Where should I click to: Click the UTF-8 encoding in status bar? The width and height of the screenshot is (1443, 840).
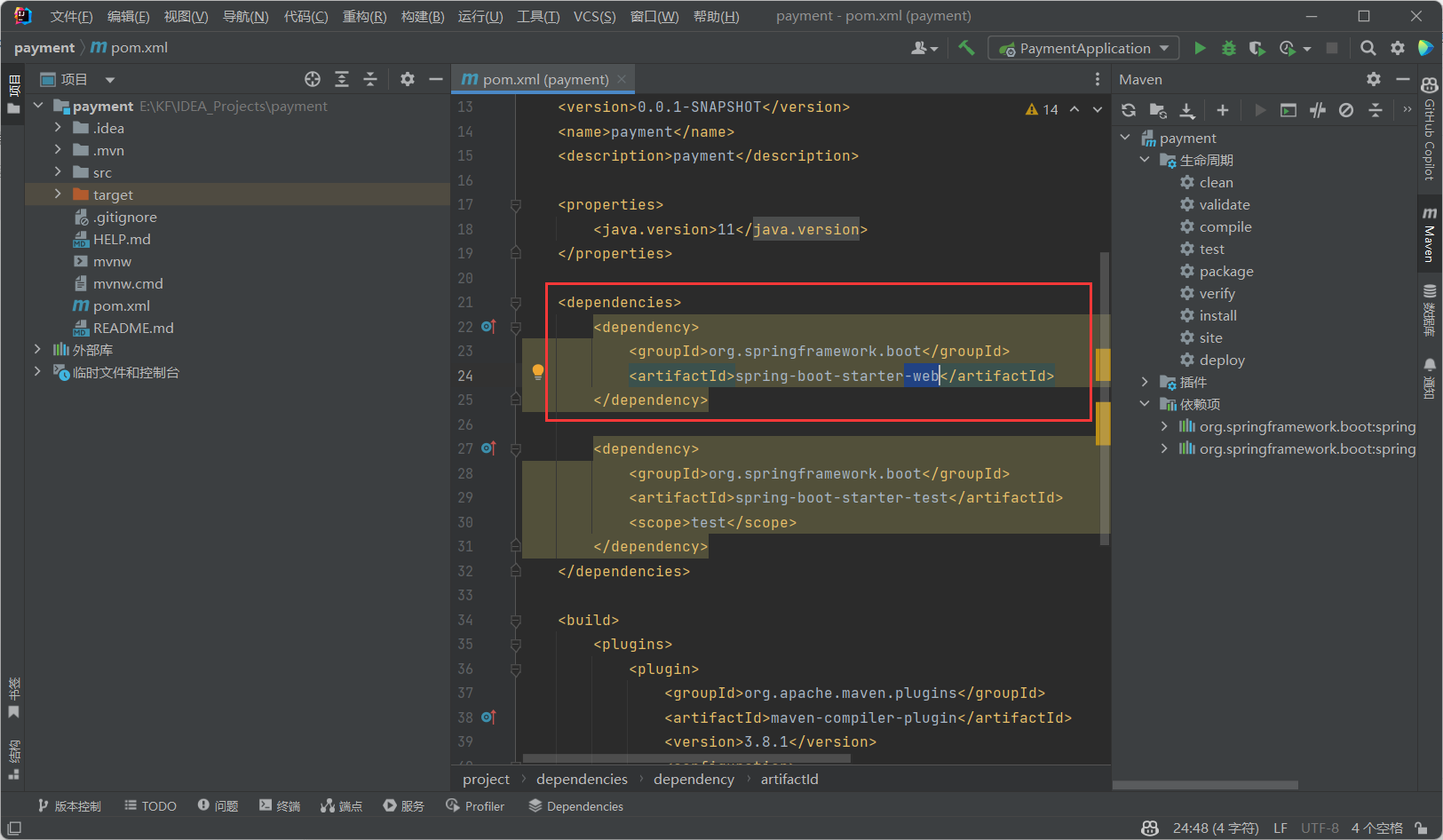[x=1320, y=828]
